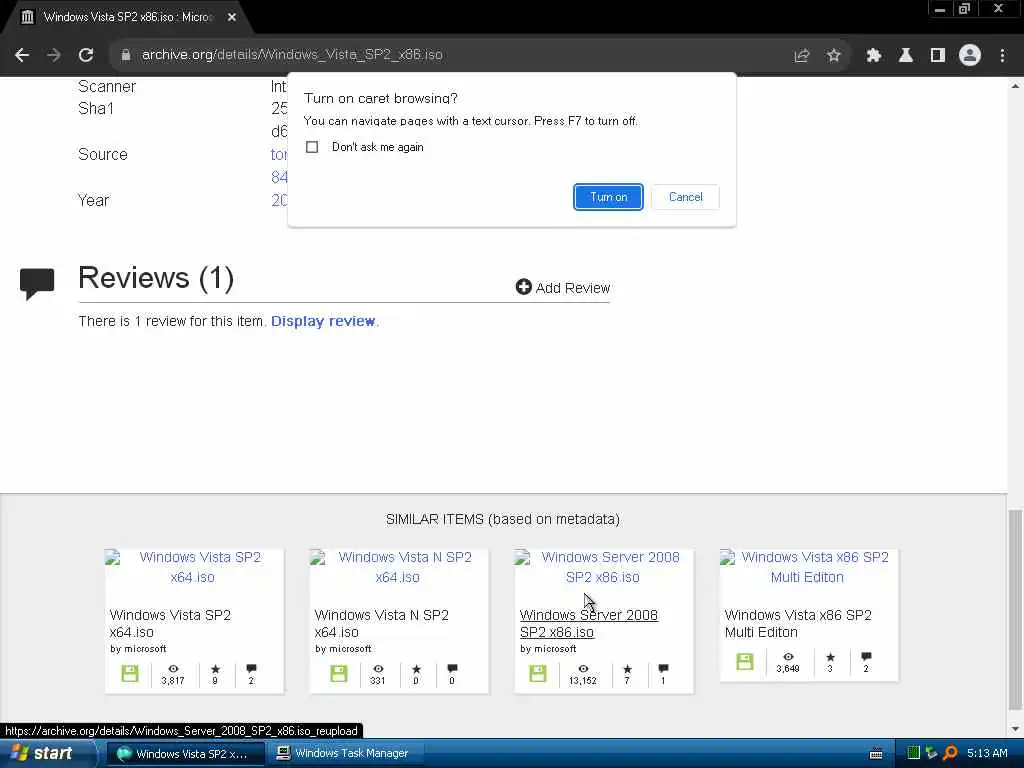Open Windows Vista SP2 x64.iso thumbnail

[x=193, y=567]
